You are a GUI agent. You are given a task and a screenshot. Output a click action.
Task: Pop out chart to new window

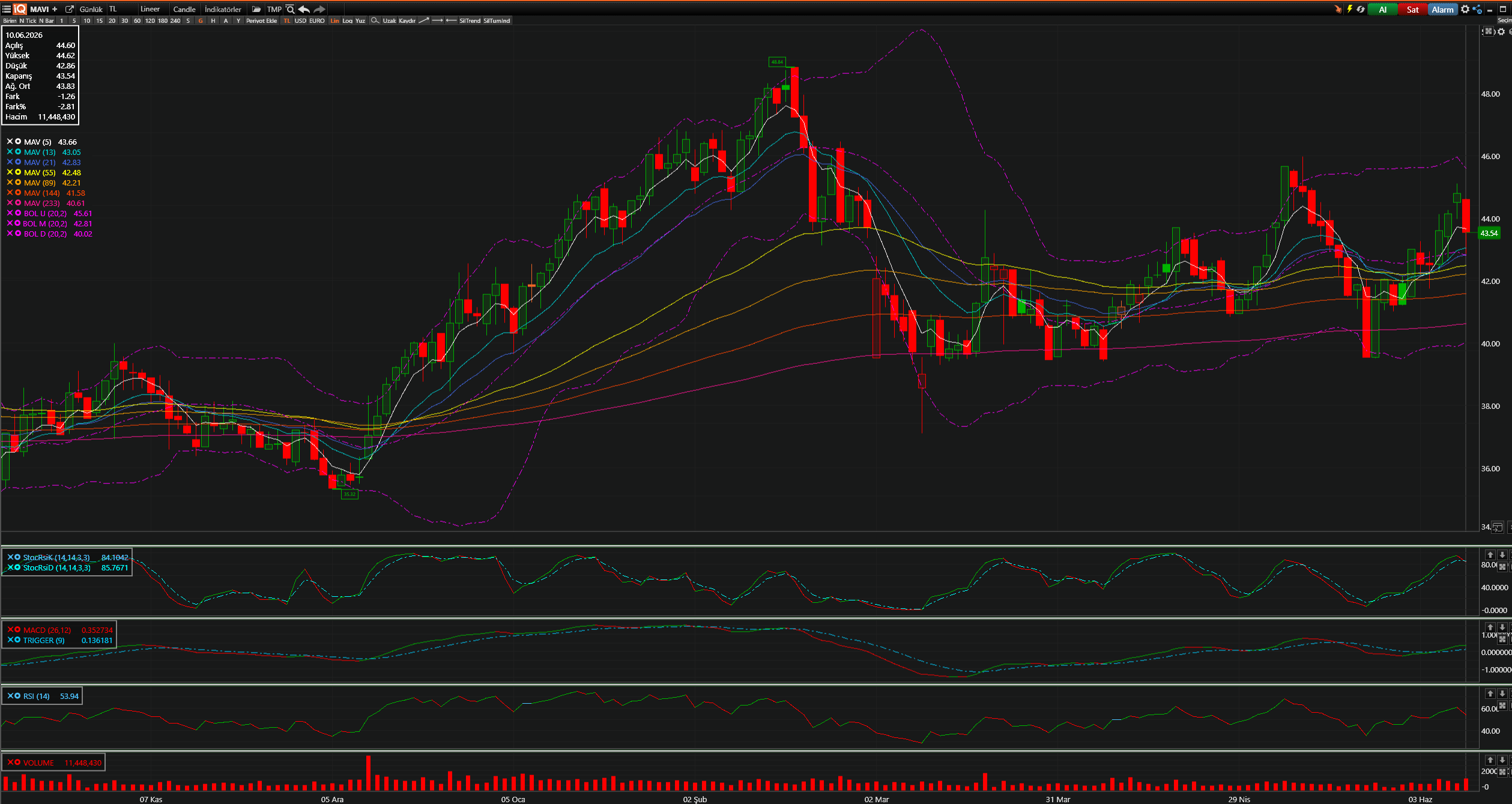[x=70, y=9]
